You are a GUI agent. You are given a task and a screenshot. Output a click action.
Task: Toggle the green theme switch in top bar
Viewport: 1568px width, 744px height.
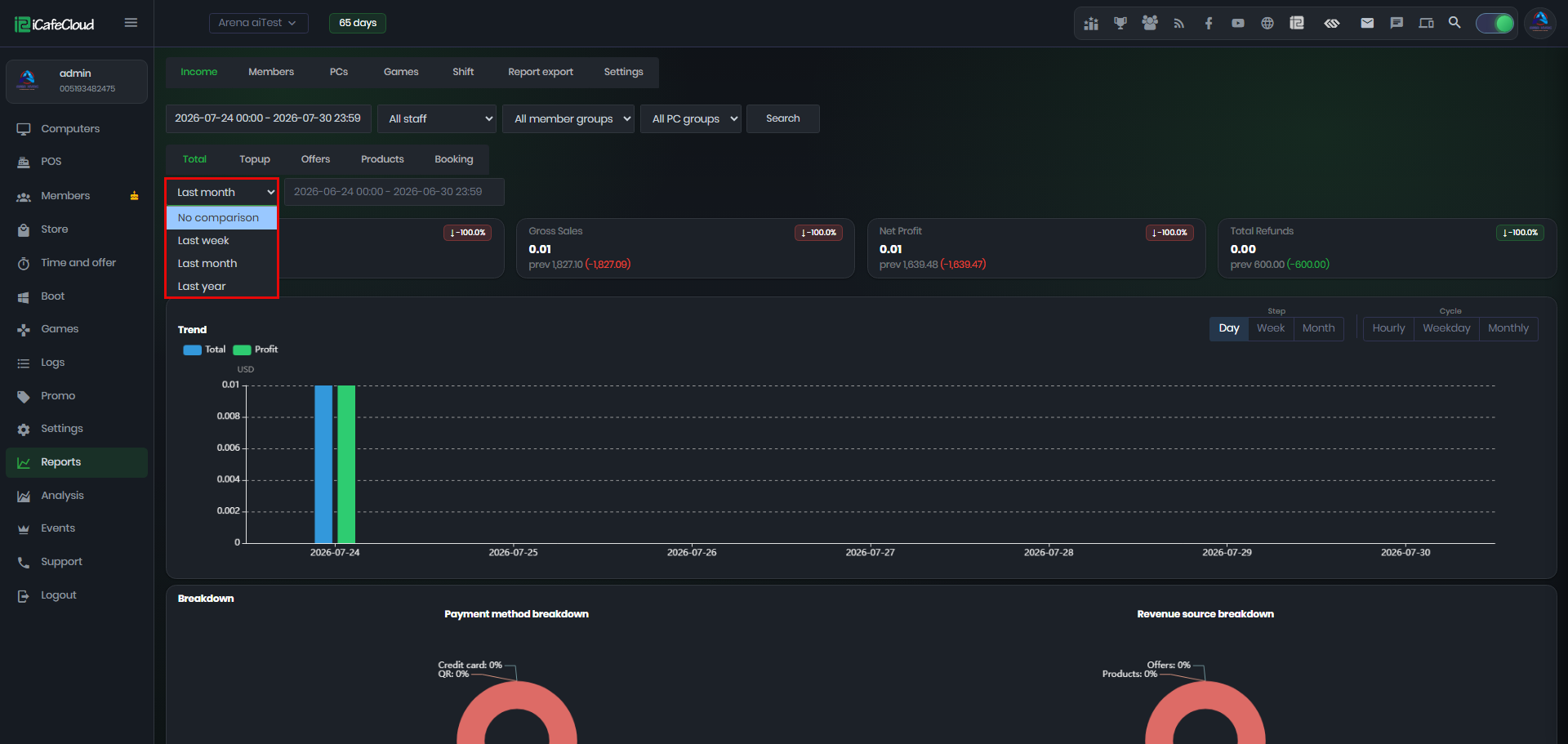click(x=1495, y=24)
